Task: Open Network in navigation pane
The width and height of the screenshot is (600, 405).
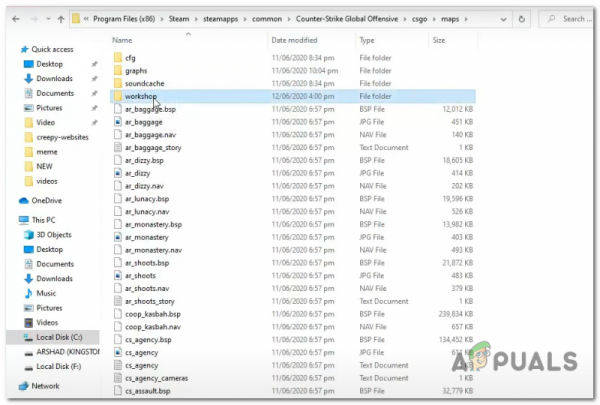Action: tap(45, 386)
